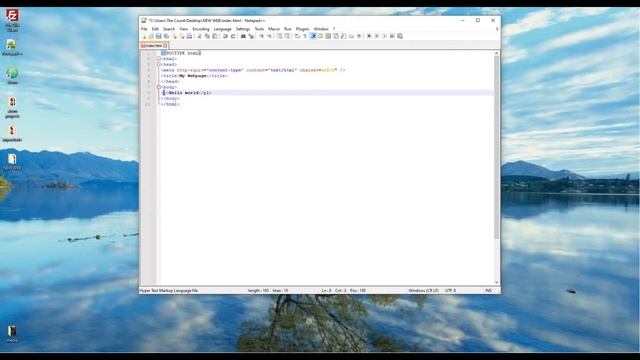The height and width of the screenshot is (360, 640).
Task: Open the View menu
Action: coord(184,29)
